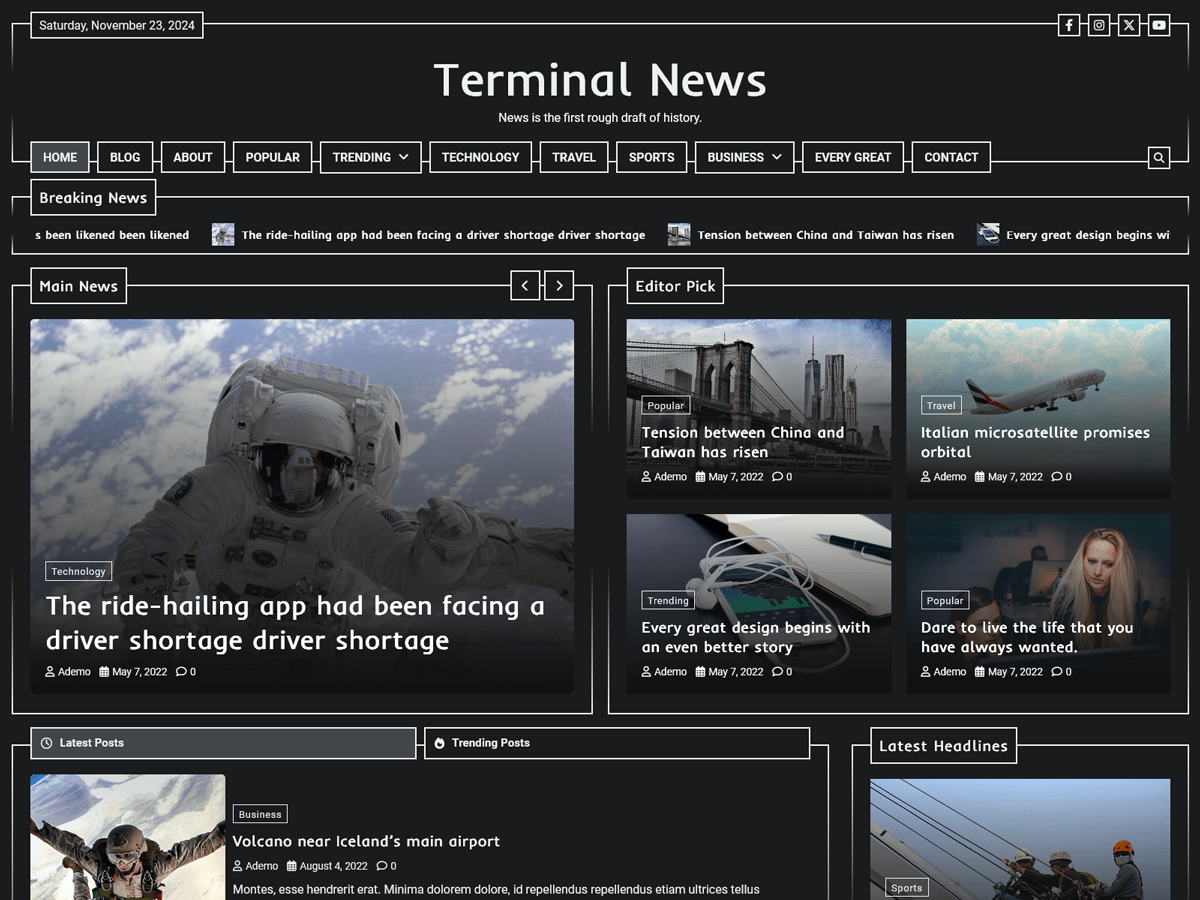
Task: Click comment icon on Every great design card
Action: pos(777,672)
